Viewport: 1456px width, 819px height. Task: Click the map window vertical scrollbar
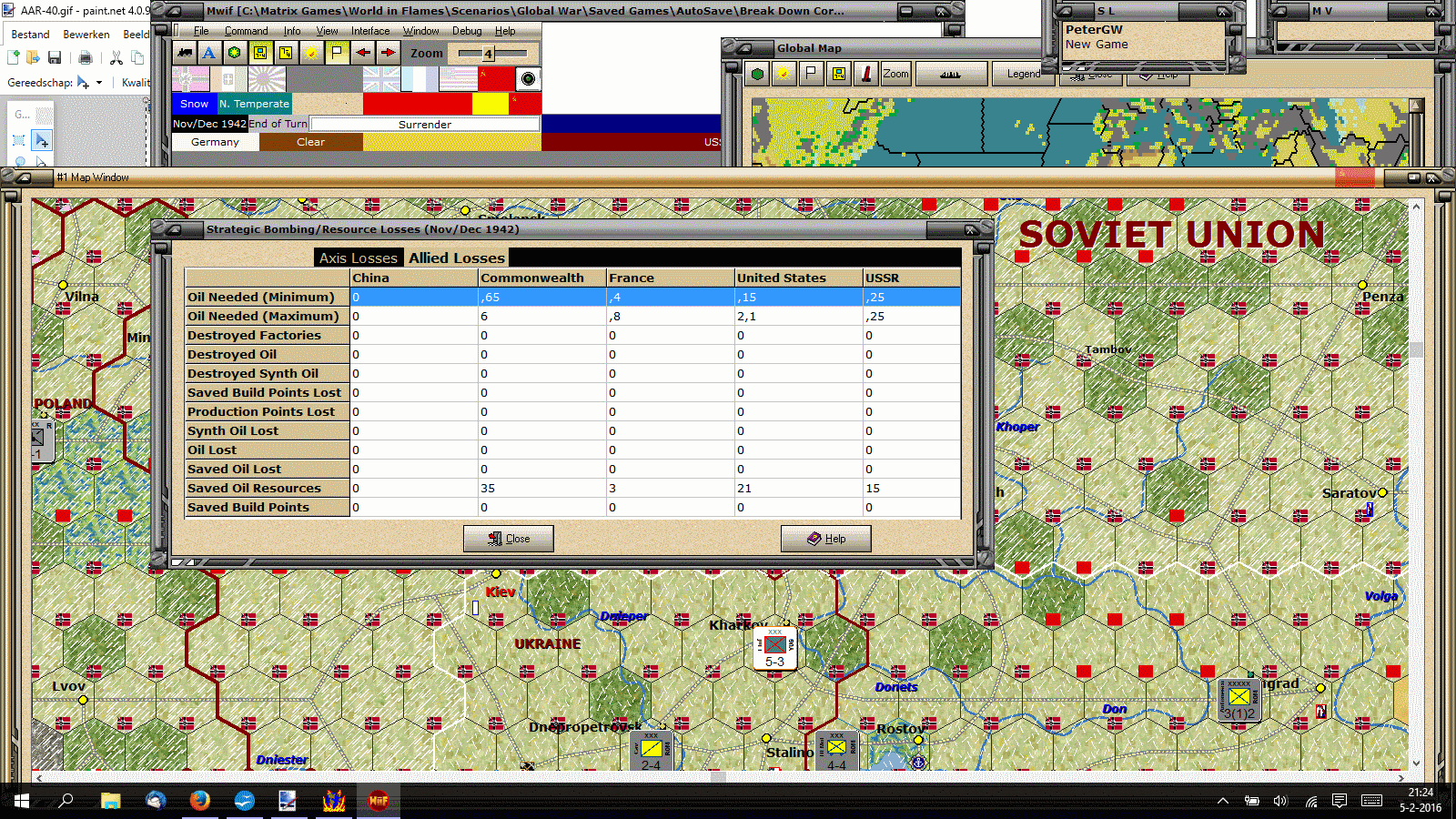[x=1416, y=485]
